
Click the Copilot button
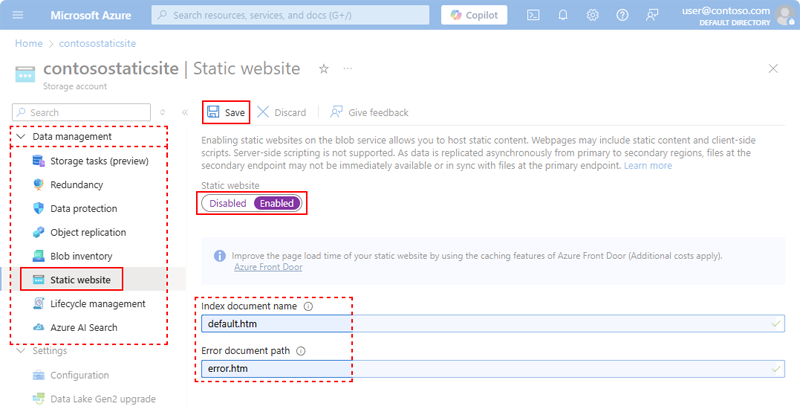pyautogui.click(x=474, y=15)
